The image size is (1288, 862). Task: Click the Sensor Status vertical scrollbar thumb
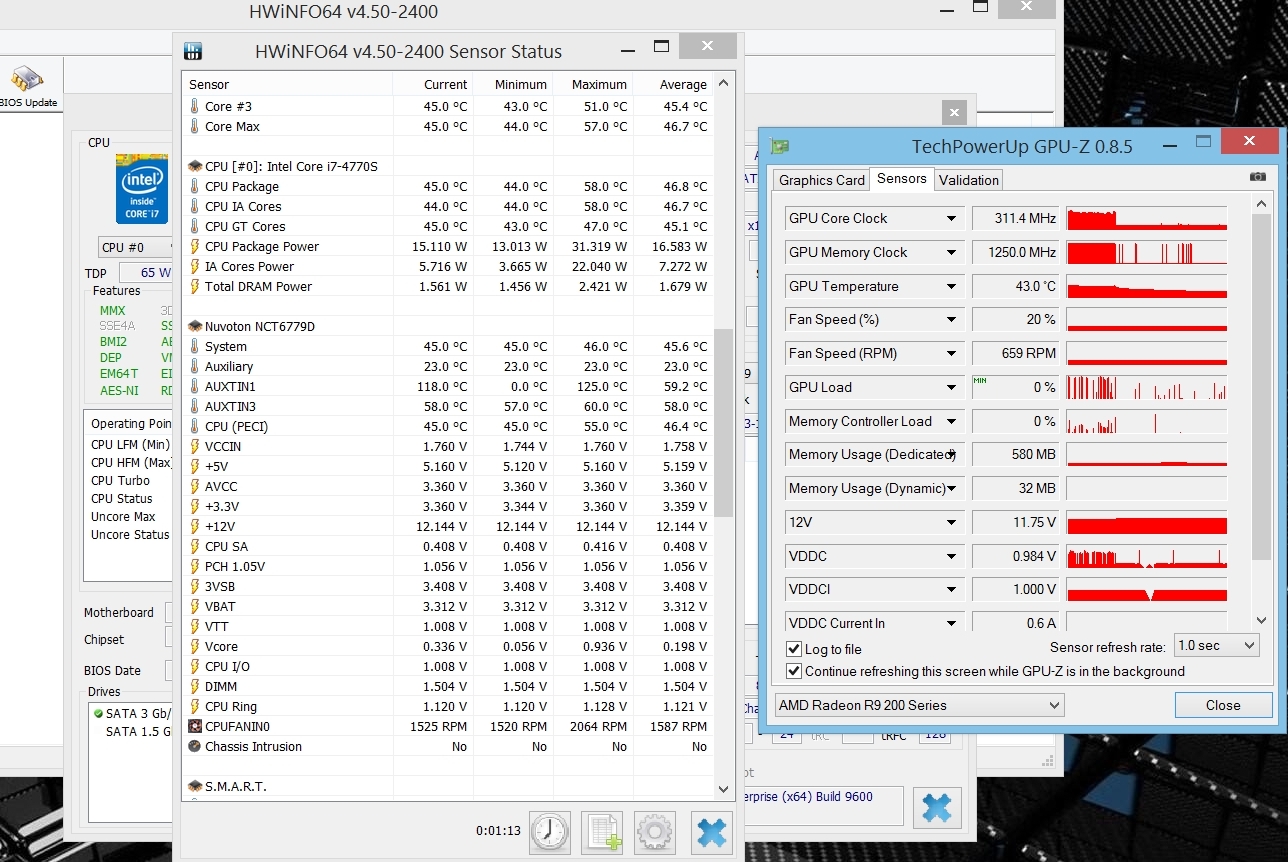[724, 424]
